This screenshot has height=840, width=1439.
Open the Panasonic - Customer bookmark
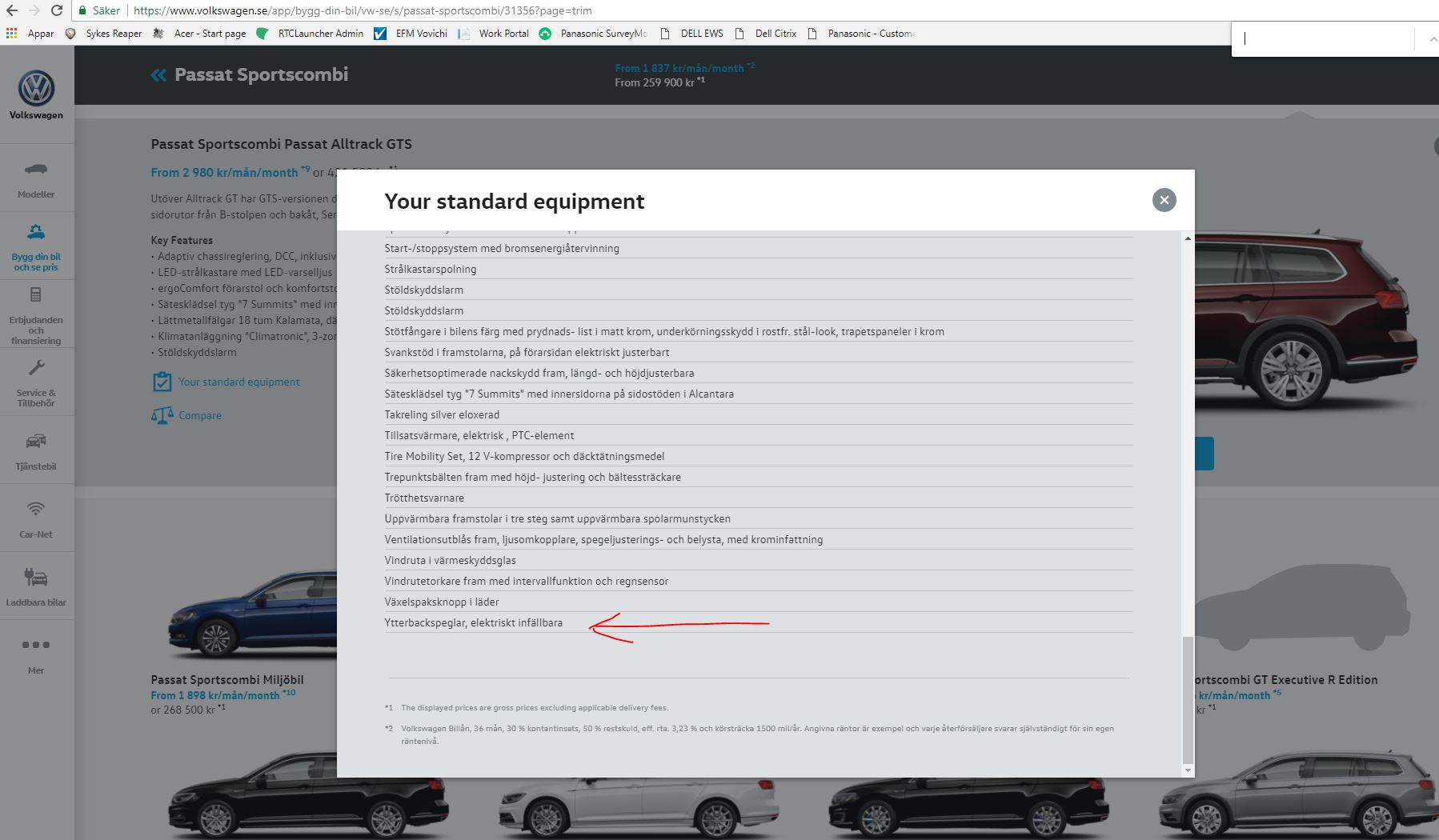click(861, 34)
